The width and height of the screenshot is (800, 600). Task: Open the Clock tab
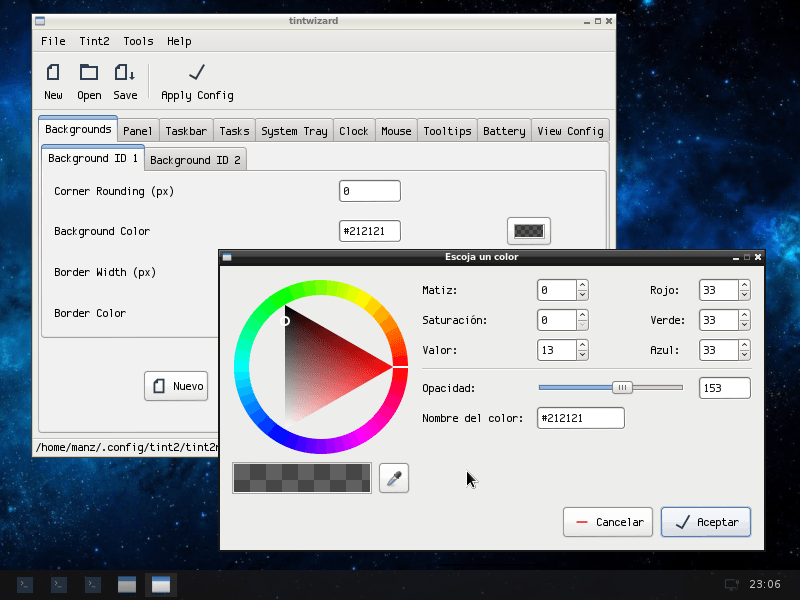pyautogui.click(x=354, y=131)
